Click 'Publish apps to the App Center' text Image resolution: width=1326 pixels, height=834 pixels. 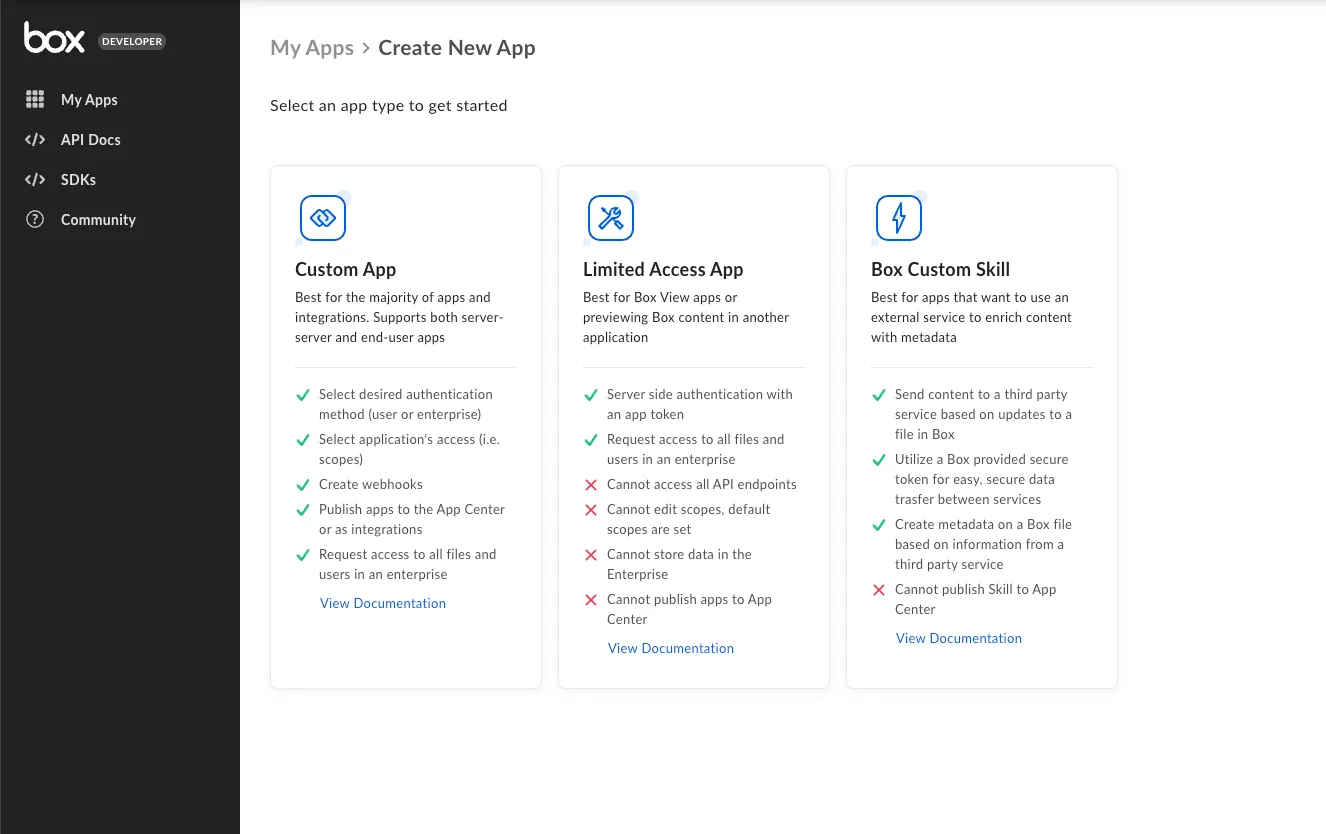tap(412, 519)
